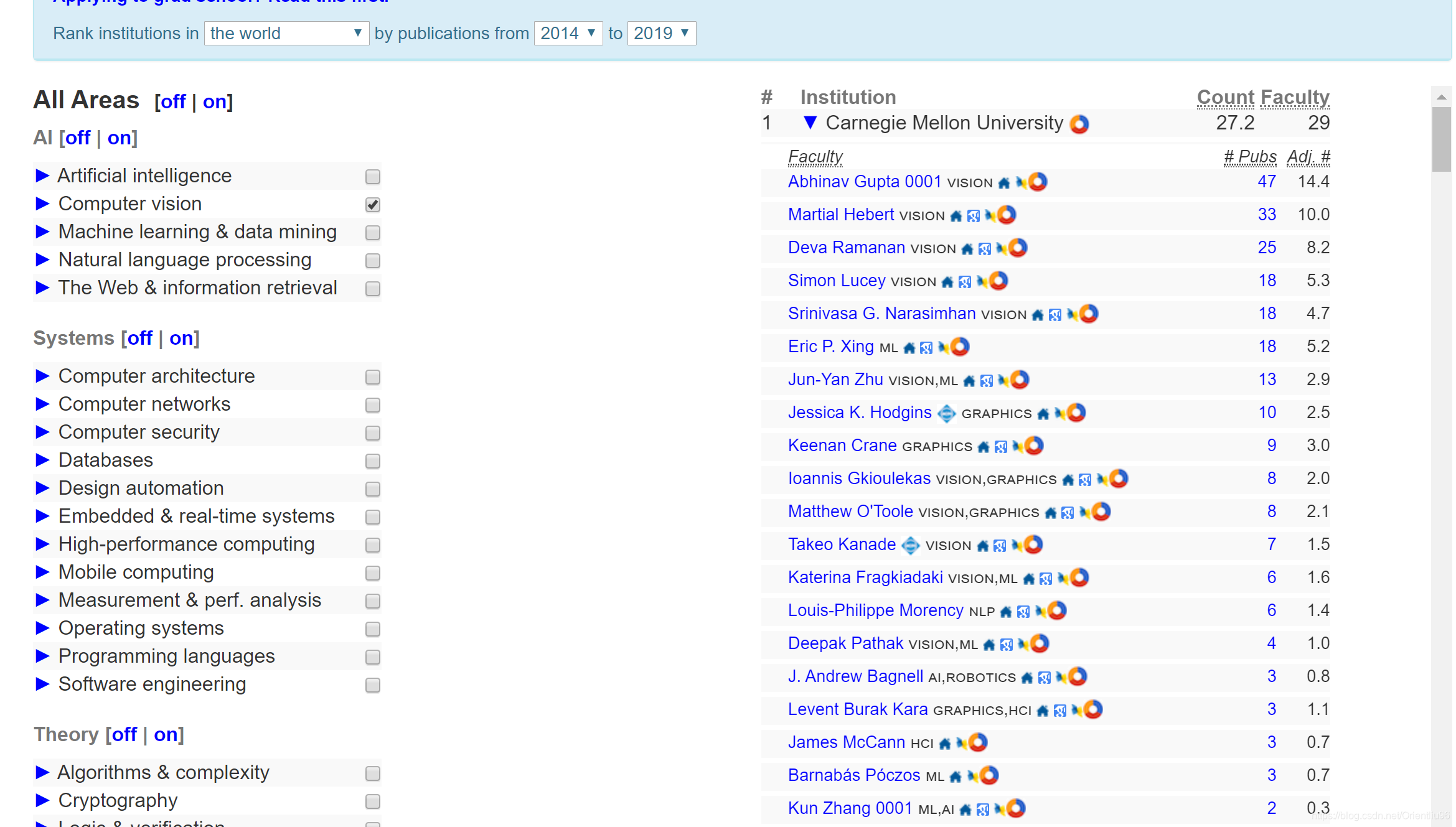Image resolution: width=1456 pixels, height=827 pixels.
Task: Sort by the # Pubs column header
Action: pyautogui.click(x=1249, y=157)
